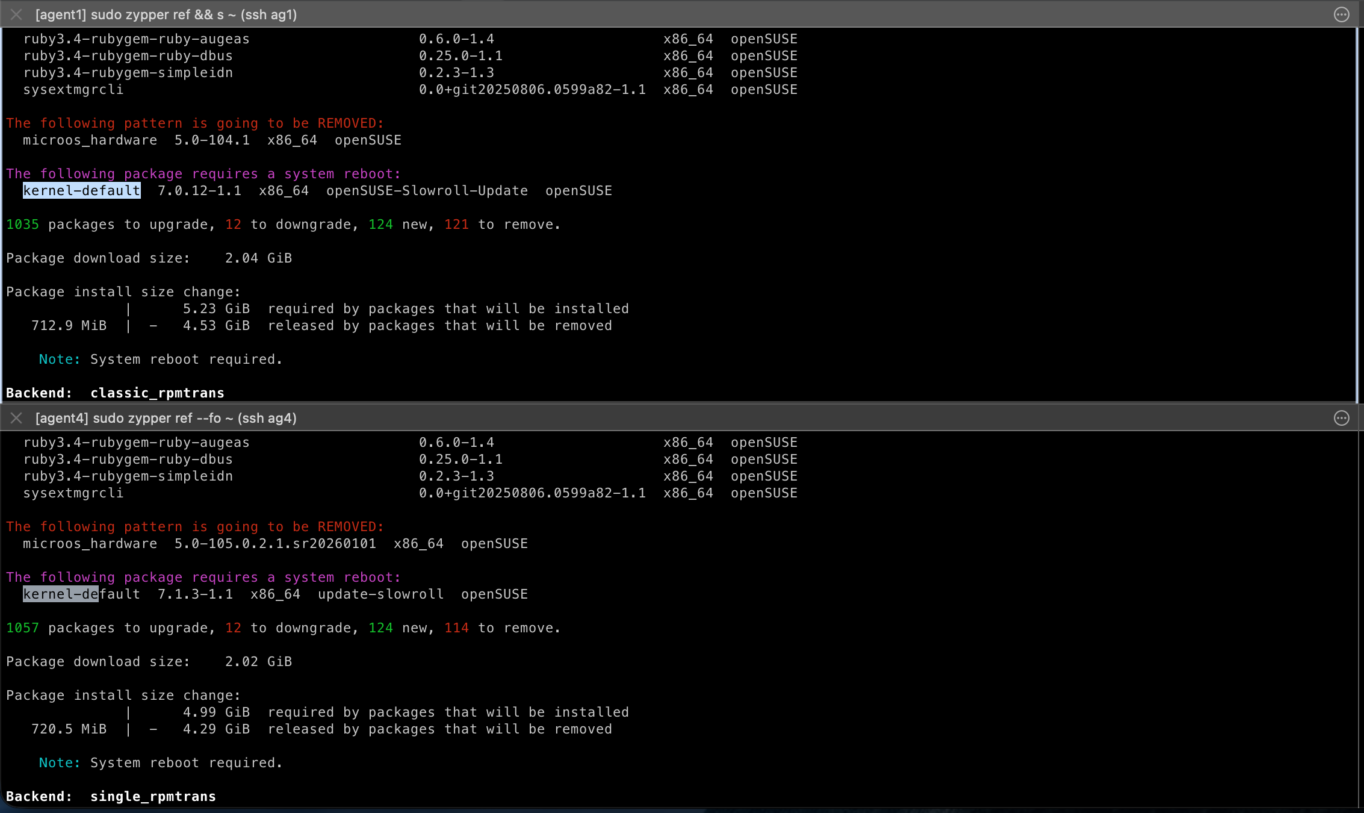1364x813 pixels.
Task: Click backend value 'single_rpmtrans'
Action: (153, 796)
